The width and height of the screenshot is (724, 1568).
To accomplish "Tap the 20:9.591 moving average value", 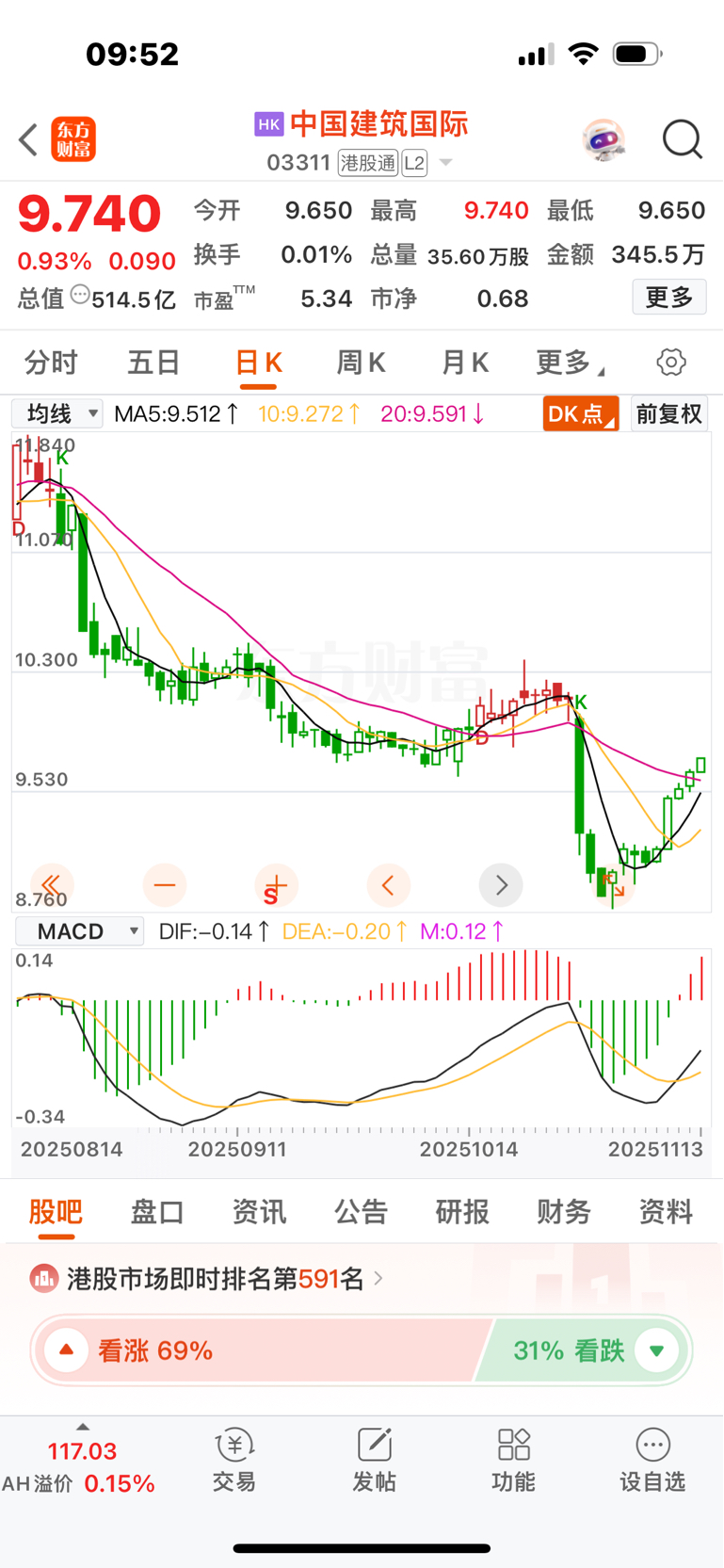I will click(x=432, y=413).
